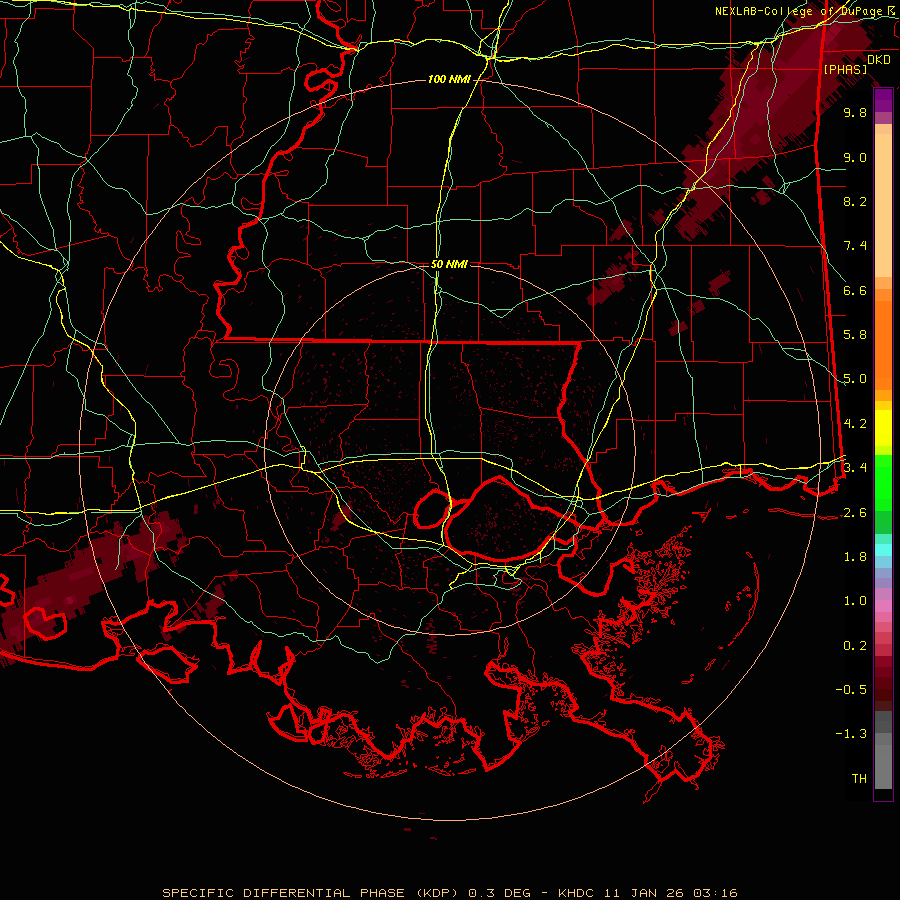Click the small oval lake outline near the radar center

click(x=432, y=509)
